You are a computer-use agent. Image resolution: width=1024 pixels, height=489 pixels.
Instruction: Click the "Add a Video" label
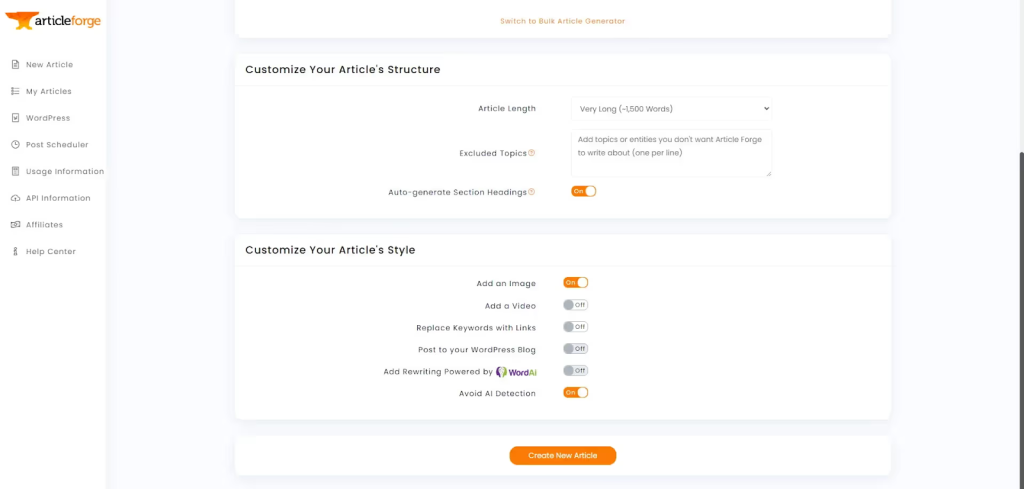tap(510, 306)
